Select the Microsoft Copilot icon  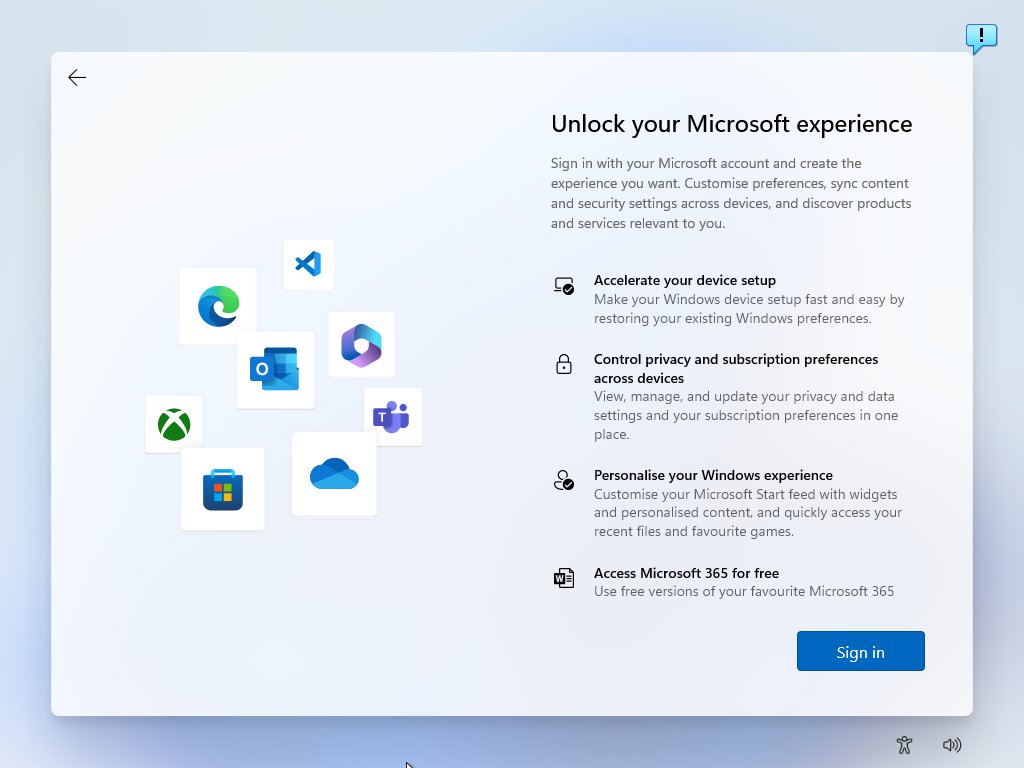(x=362, y=344)
